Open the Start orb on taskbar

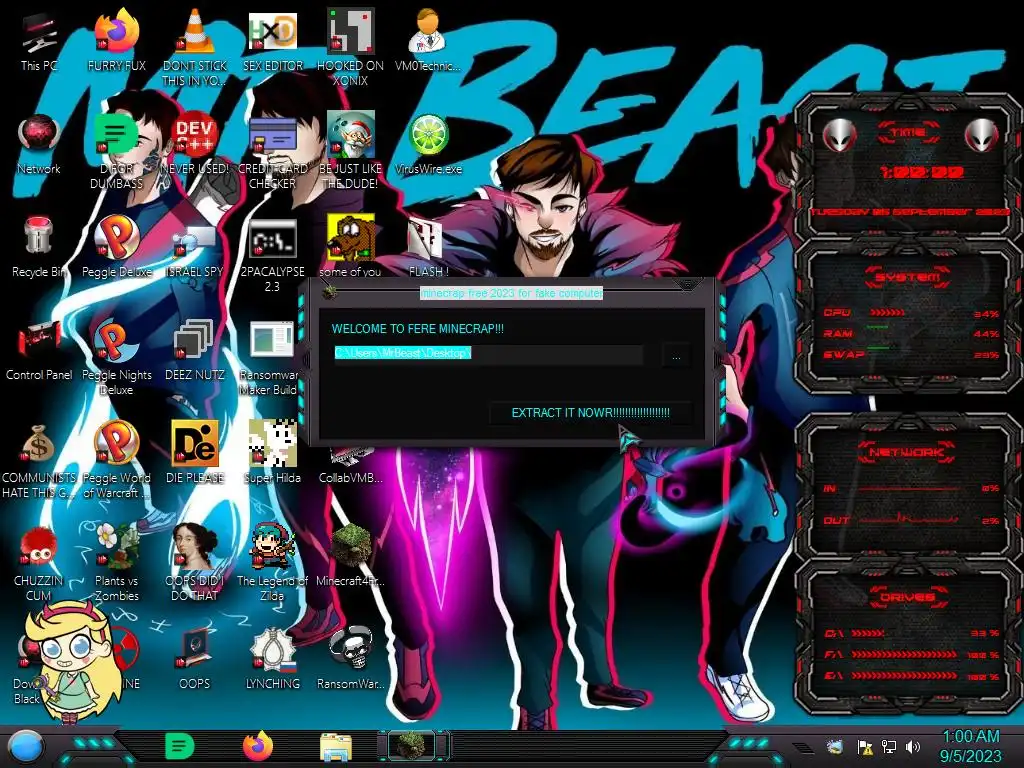pyautogui.click(x=26, y=746)
